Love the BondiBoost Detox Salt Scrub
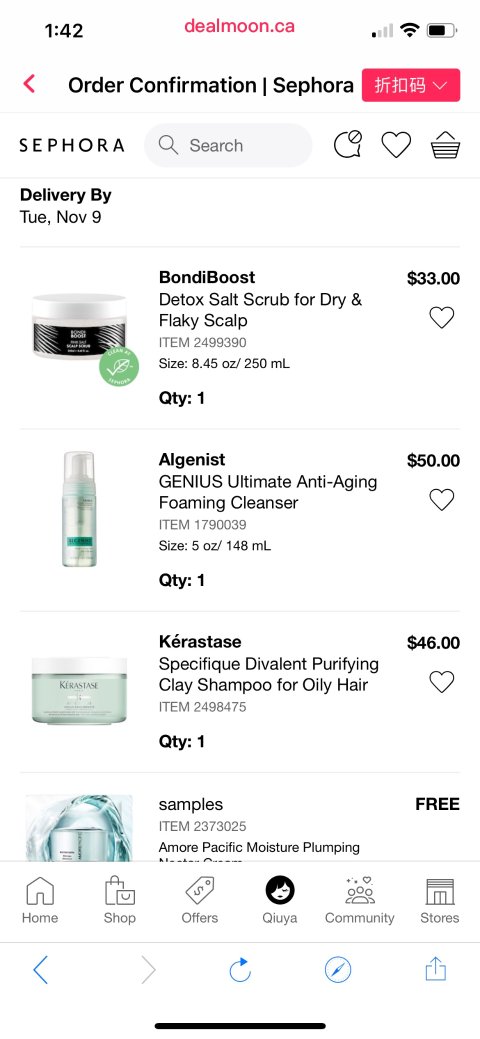Image resolution: width=480 pixels, height=1039 pixels. point(442,317)
